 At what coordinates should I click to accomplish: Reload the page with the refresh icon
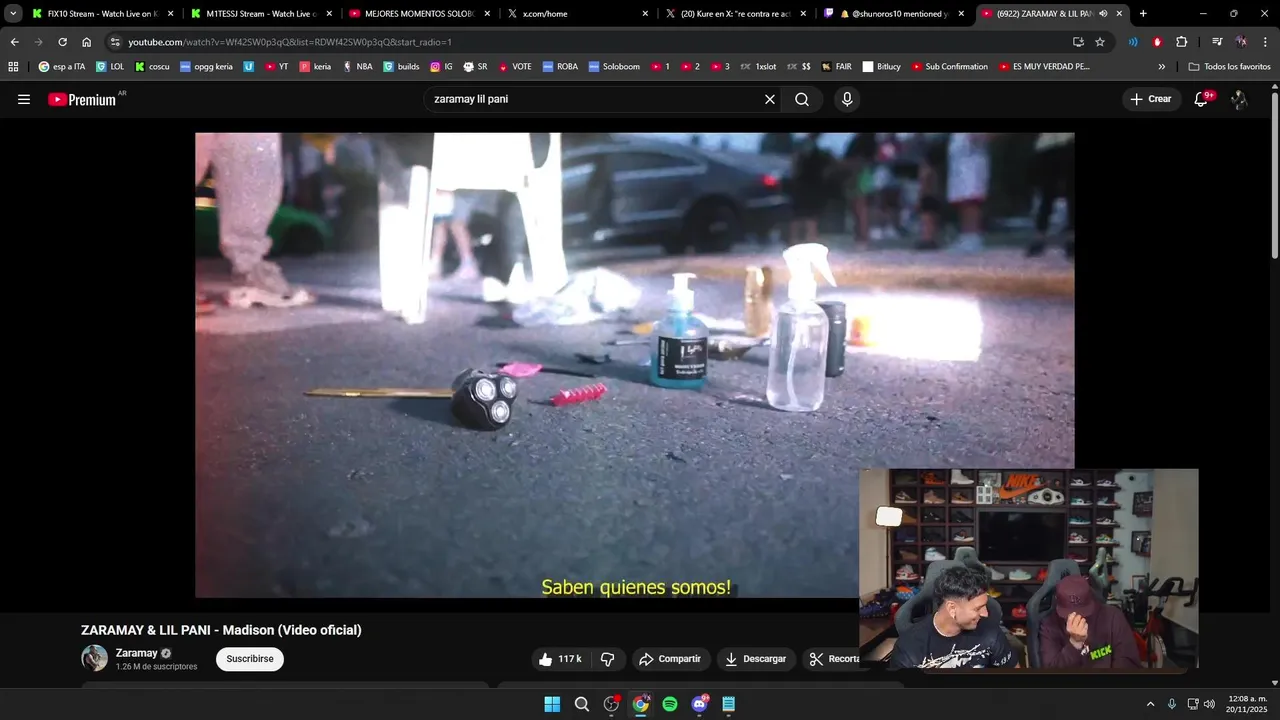tap(62, 42)
